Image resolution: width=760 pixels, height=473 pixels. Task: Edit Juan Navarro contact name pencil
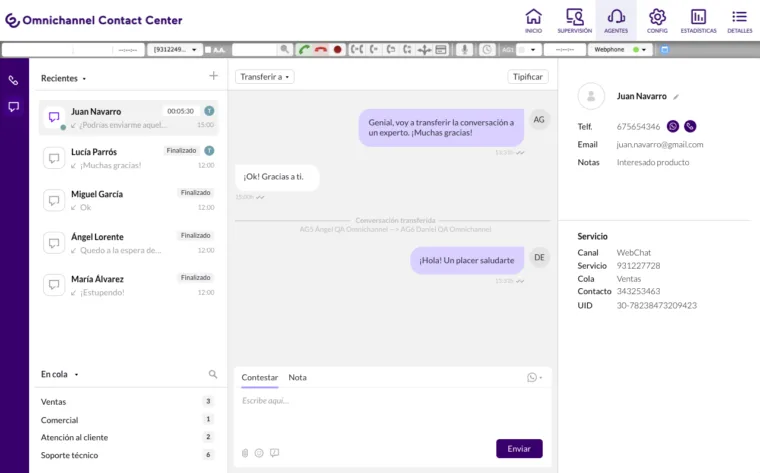point(676,96)
